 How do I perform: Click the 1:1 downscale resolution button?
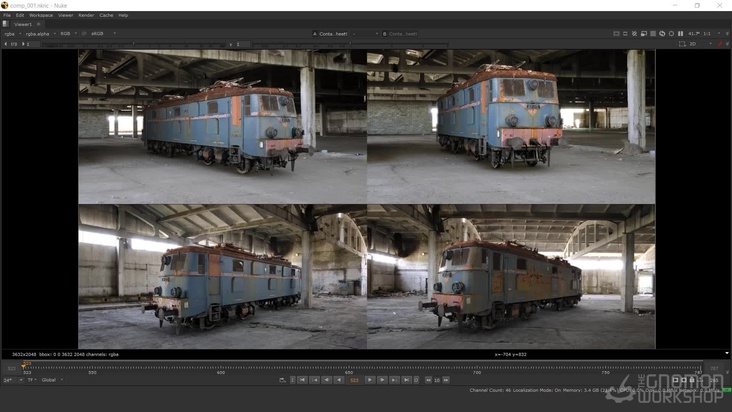click(707, 34)
